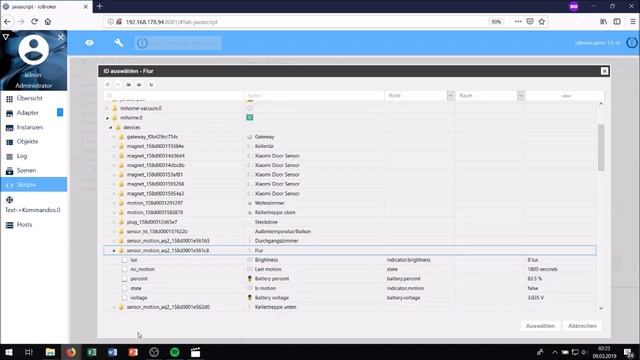Open Excel from the taskbar
The height and width of the screenshot is (360, 640).
[92, 352]
